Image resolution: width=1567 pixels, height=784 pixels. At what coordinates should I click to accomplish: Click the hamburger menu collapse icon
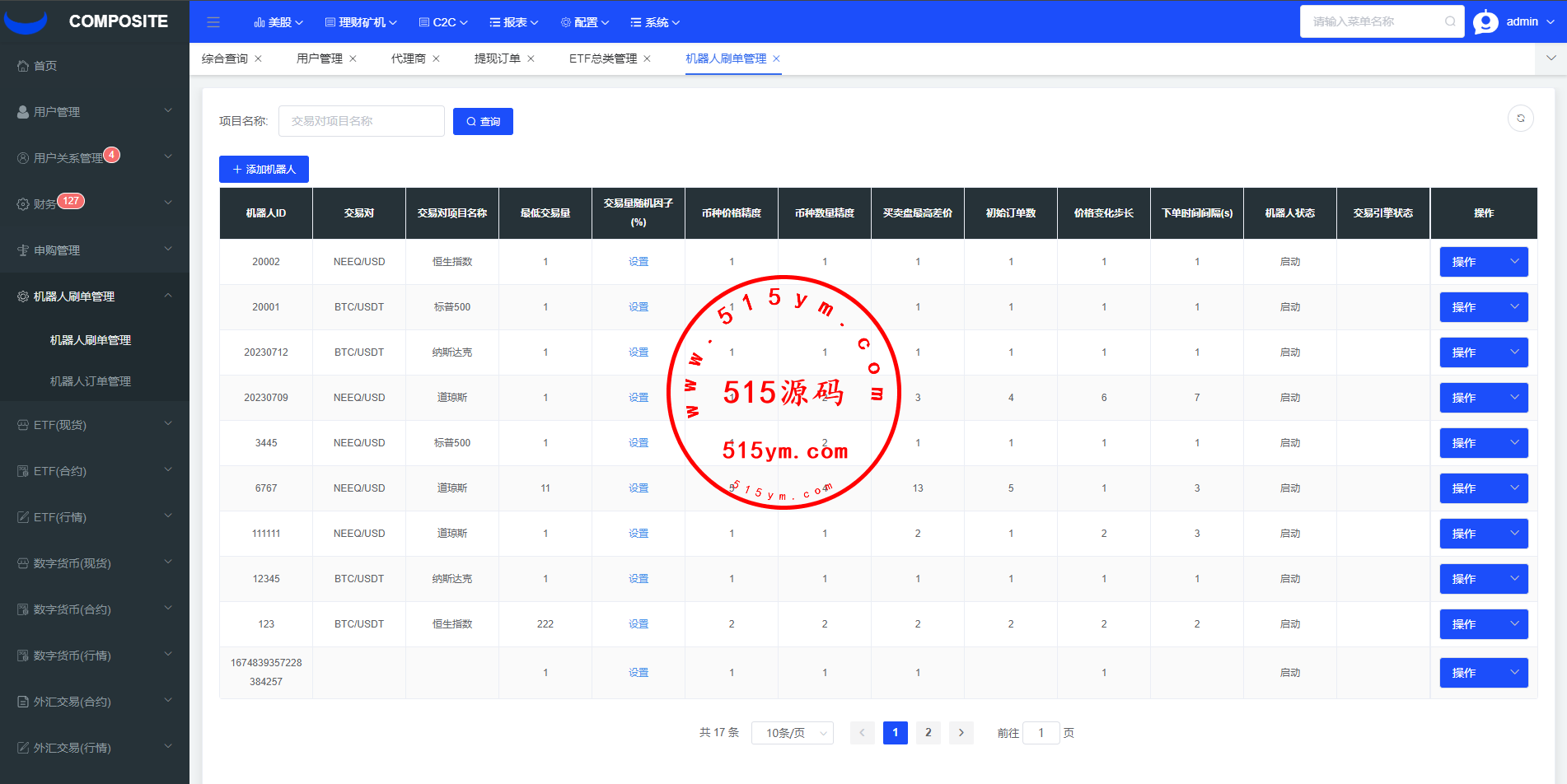(213, 22)
